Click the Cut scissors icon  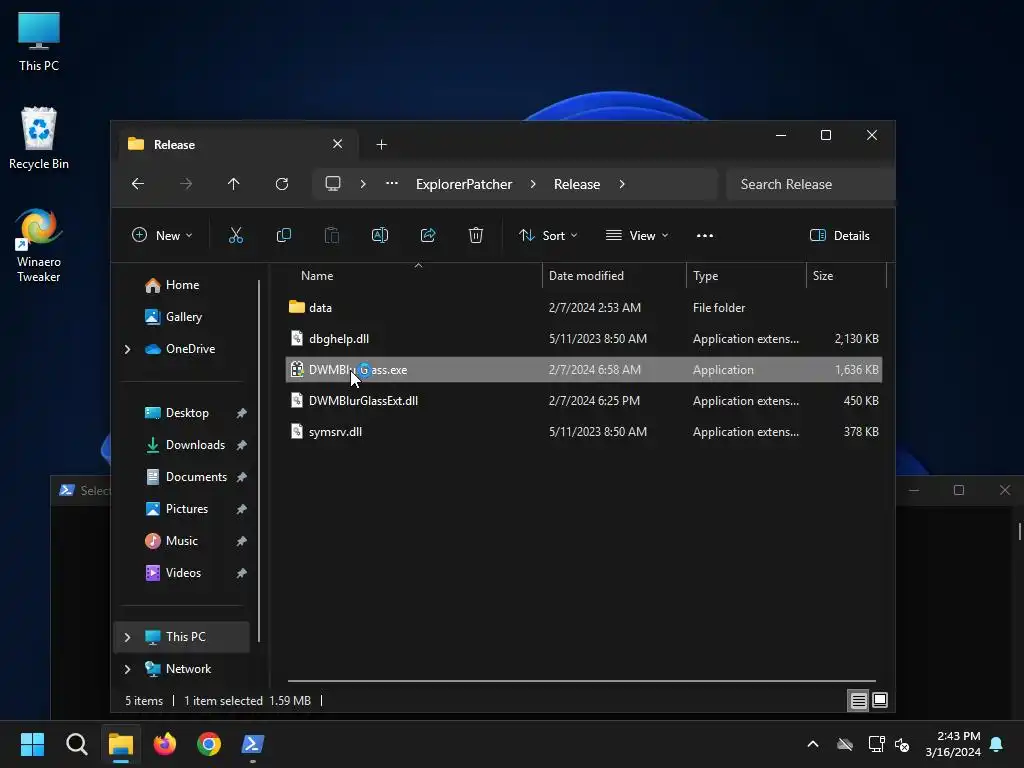tap(236, 235)
